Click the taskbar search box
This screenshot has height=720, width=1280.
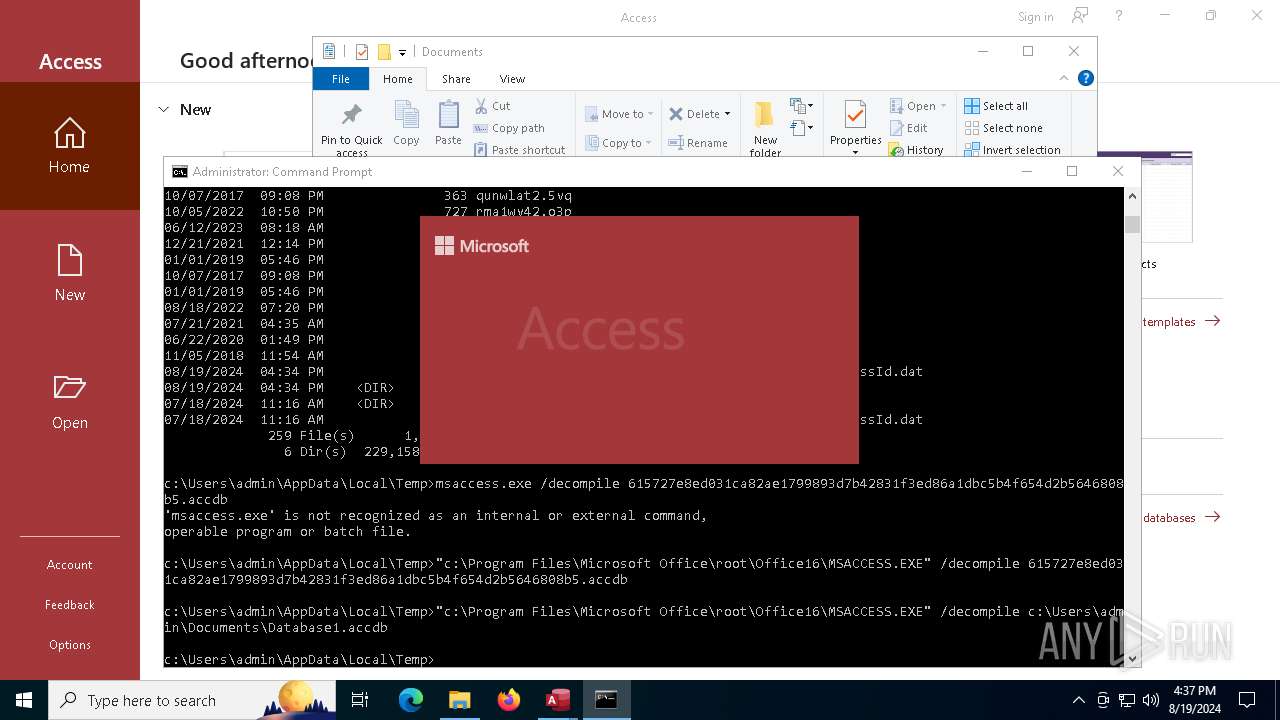[193, 700]
